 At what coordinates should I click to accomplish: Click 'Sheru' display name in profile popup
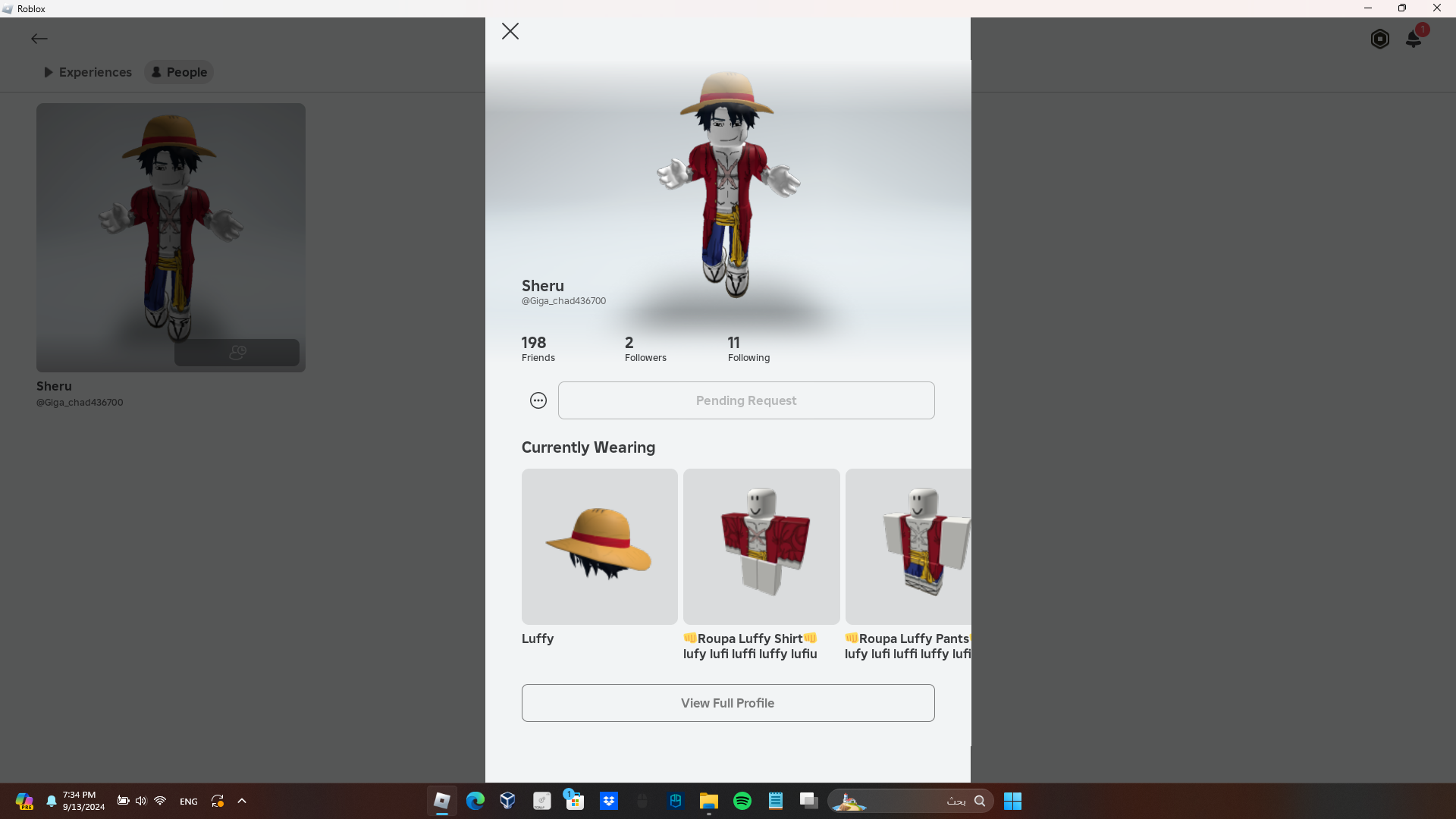coord(543,286)
